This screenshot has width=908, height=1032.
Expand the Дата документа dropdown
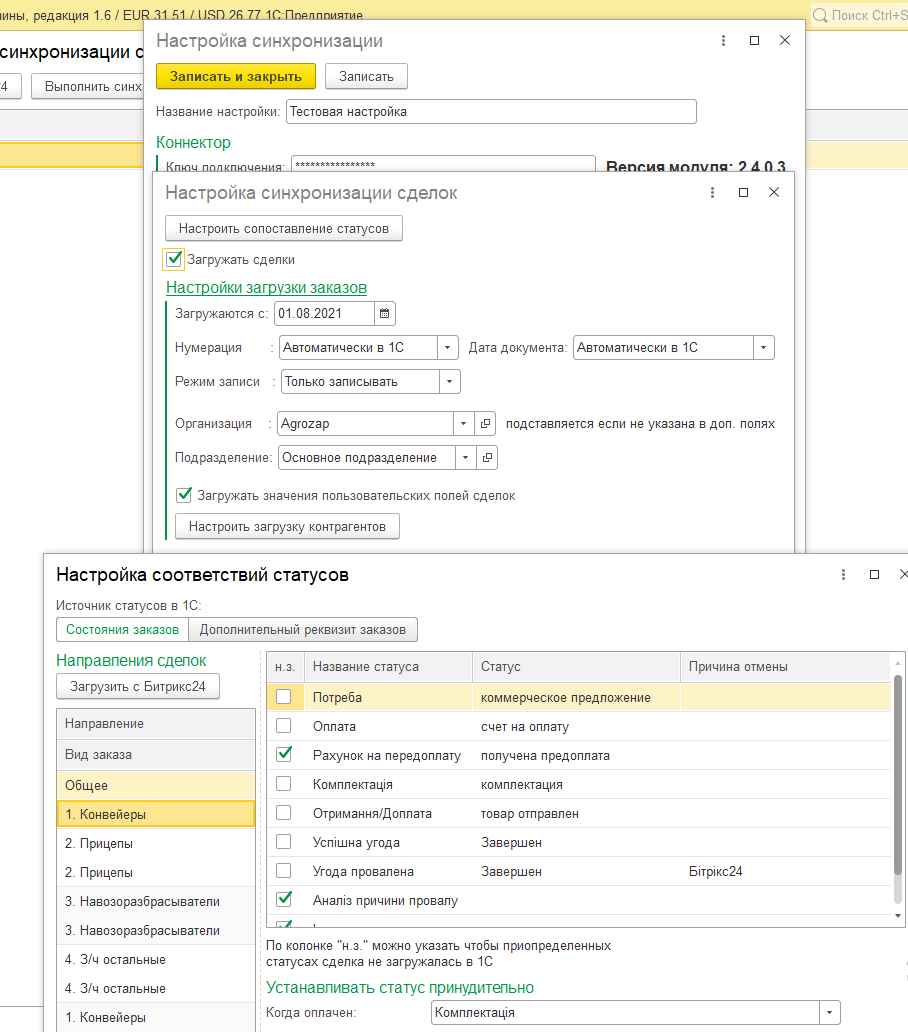coord(763,348)
